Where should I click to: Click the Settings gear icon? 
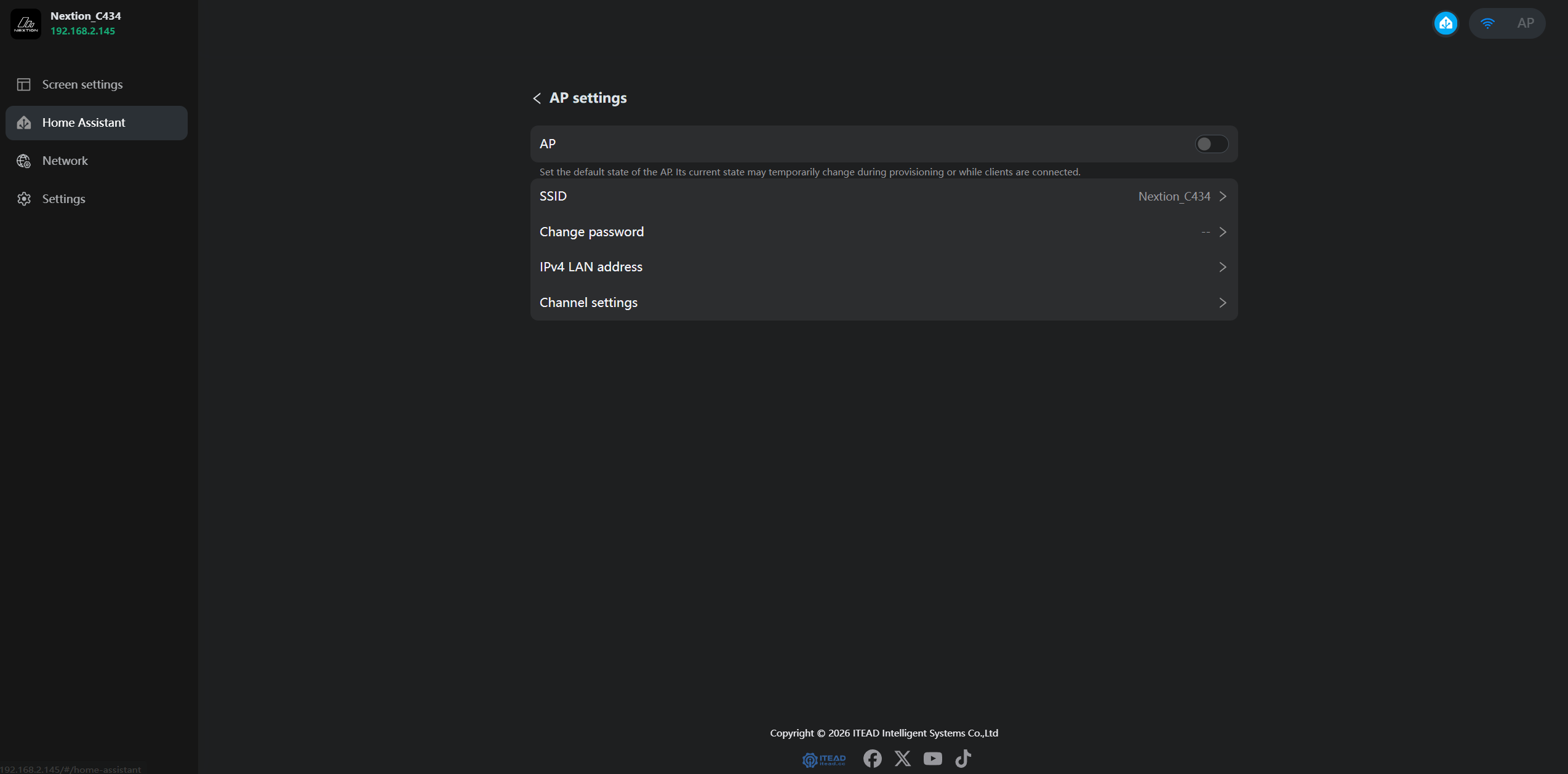coord(24,199)
